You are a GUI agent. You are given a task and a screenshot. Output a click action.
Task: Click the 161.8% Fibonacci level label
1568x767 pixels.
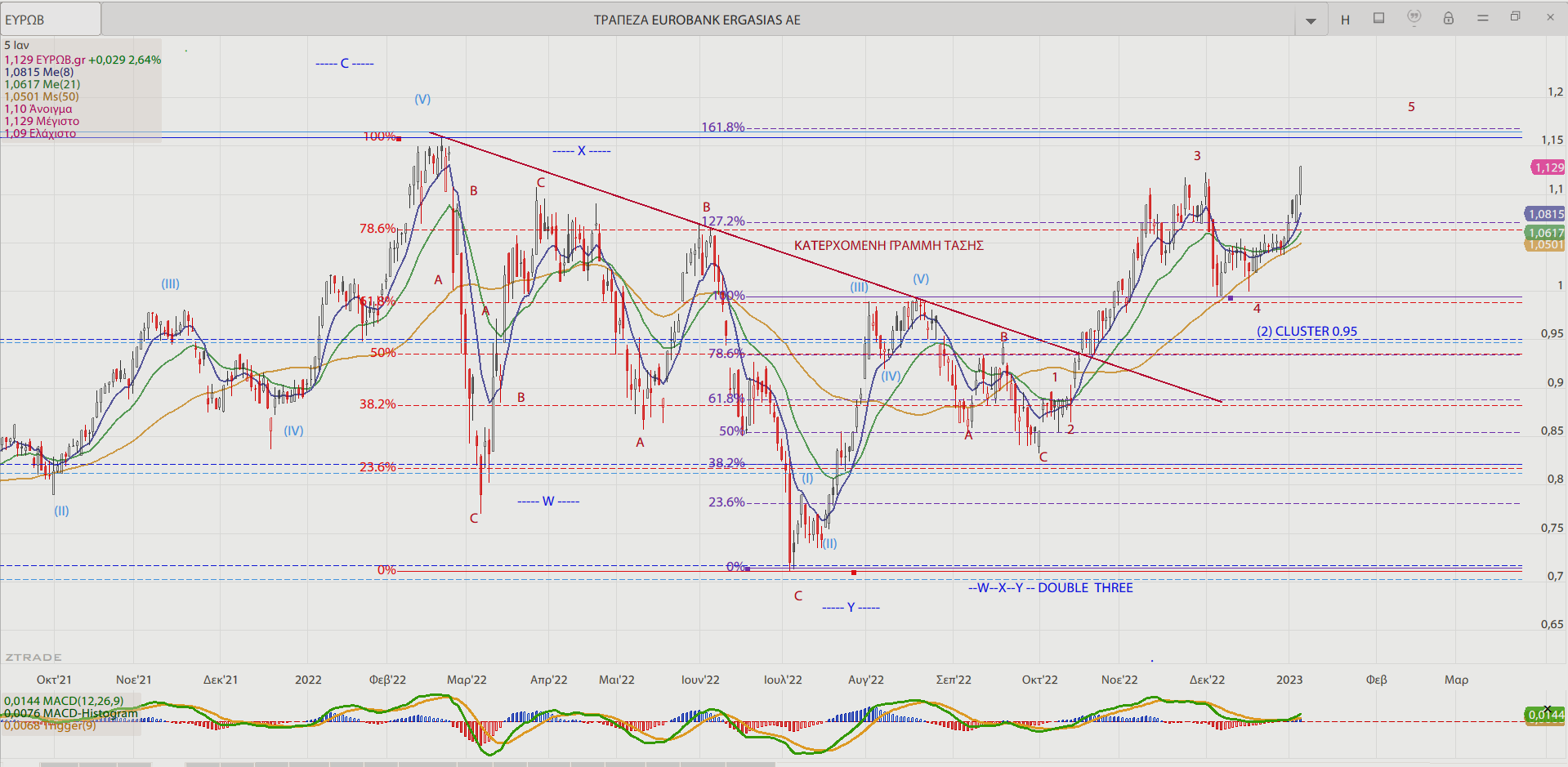pyautogui.click(x=722, y=127)
